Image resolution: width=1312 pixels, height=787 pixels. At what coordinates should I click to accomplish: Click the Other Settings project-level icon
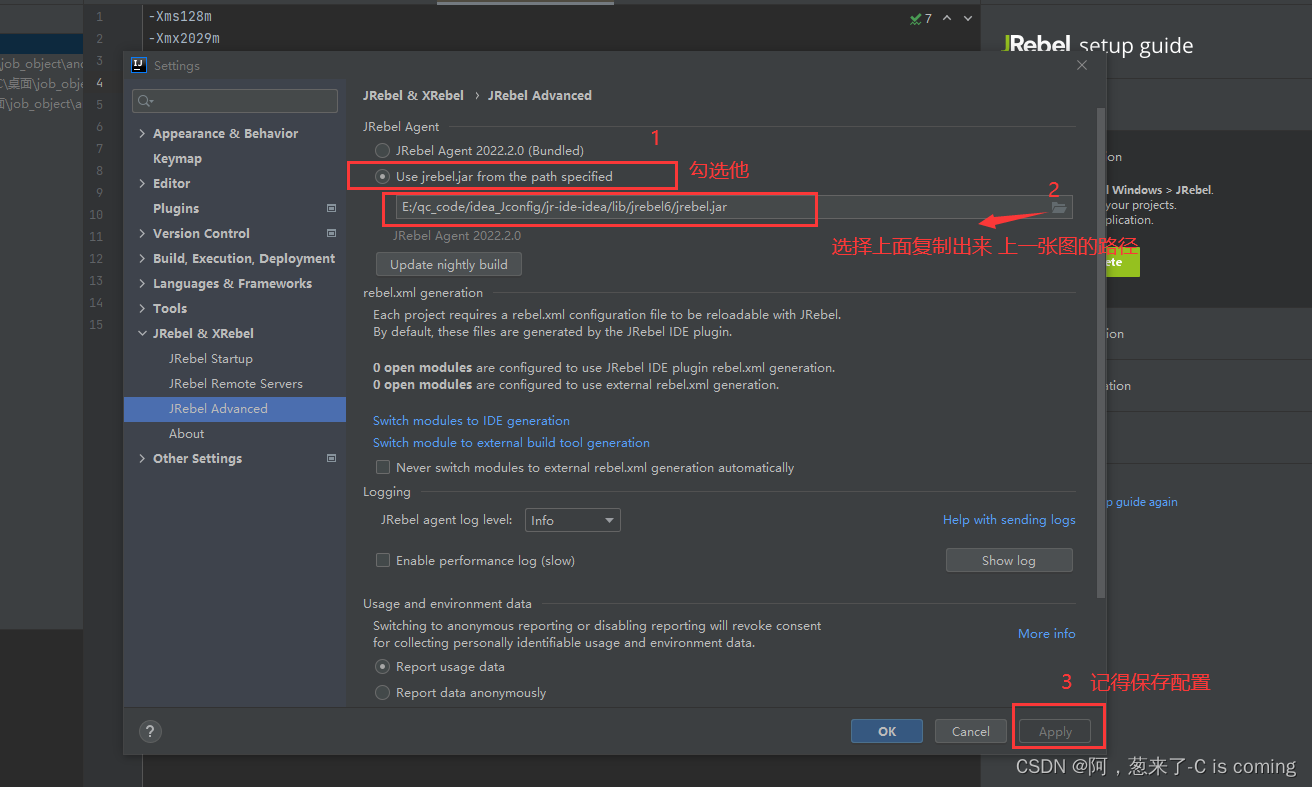(331, 458)
